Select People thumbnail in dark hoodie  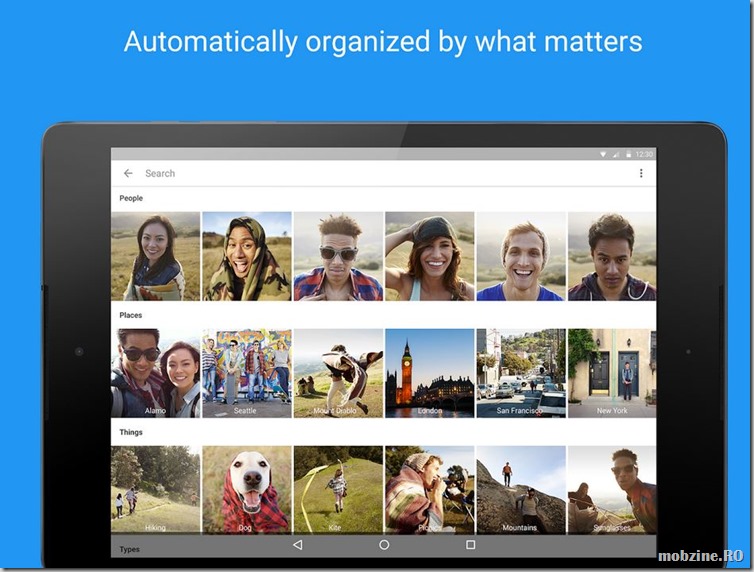coord(612,256)
